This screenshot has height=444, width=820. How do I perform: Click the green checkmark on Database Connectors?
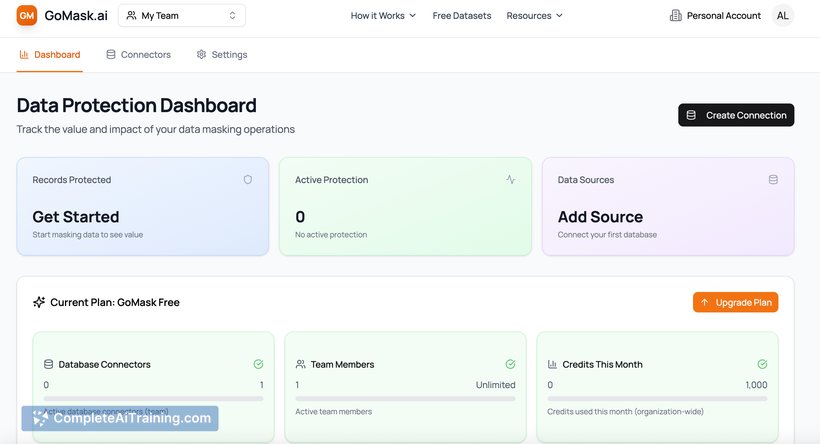(x=258, y=365)
